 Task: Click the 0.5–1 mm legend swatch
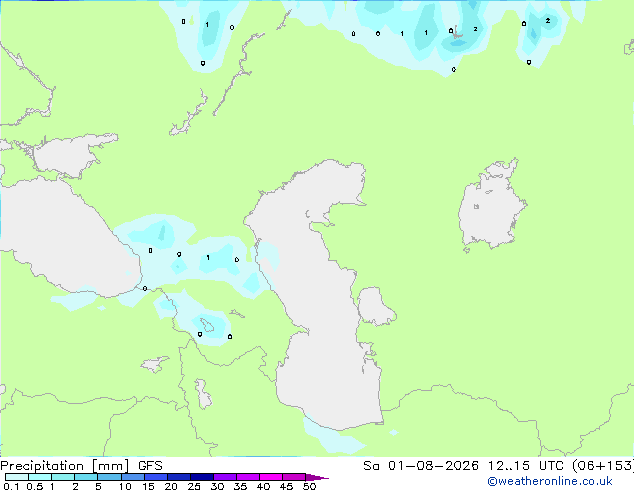coord(40,477)
